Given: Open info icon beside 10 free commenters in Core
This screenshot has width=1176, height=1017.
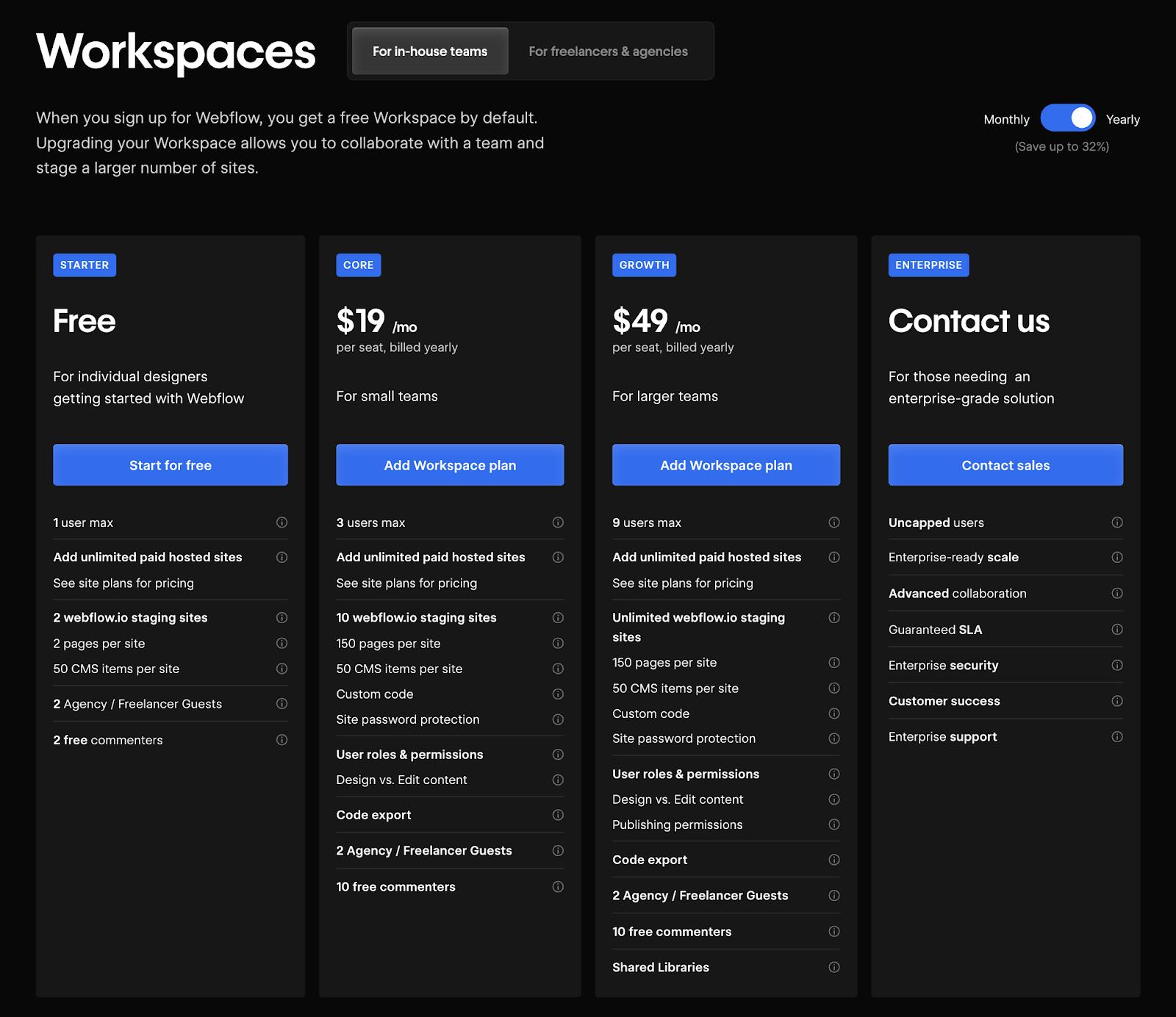Looking at the screenshot, I should [x=558, y=887].
